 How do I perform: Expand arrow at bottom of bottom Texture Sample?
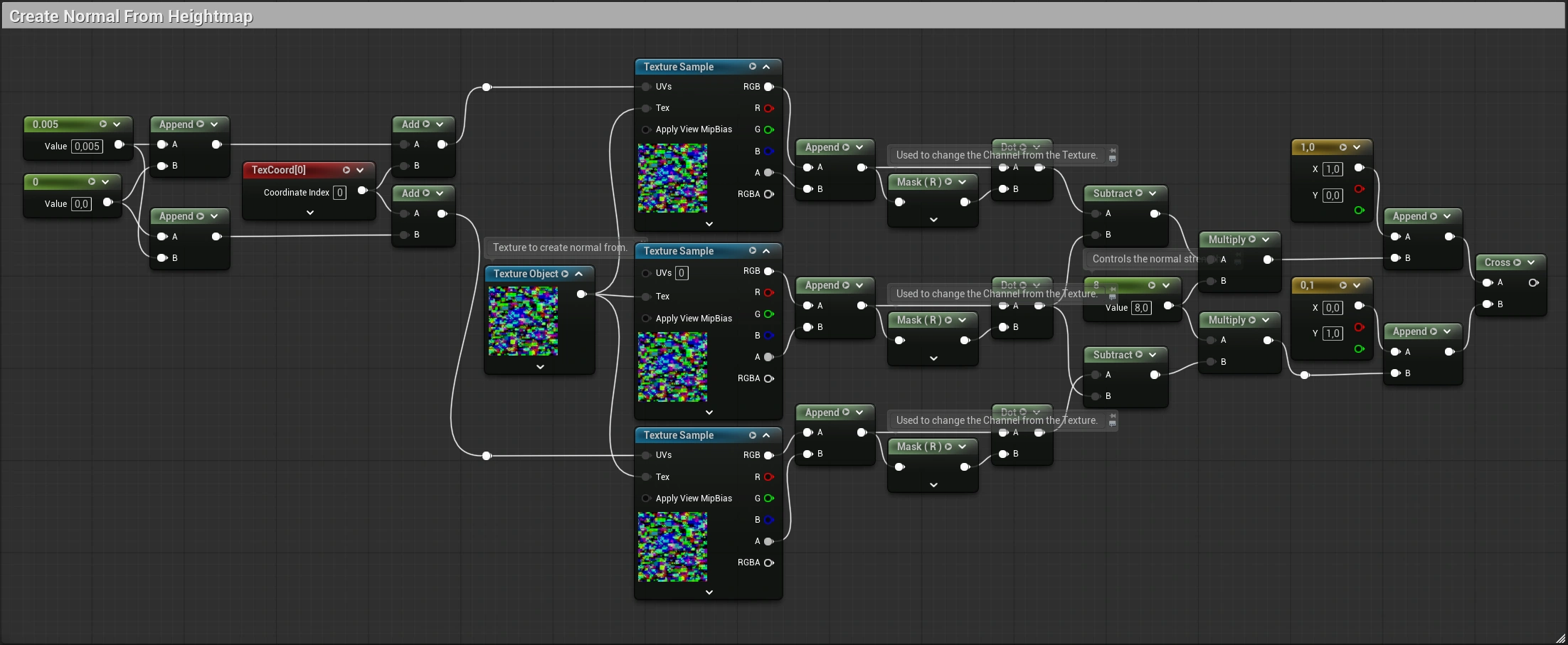point(709,592)
